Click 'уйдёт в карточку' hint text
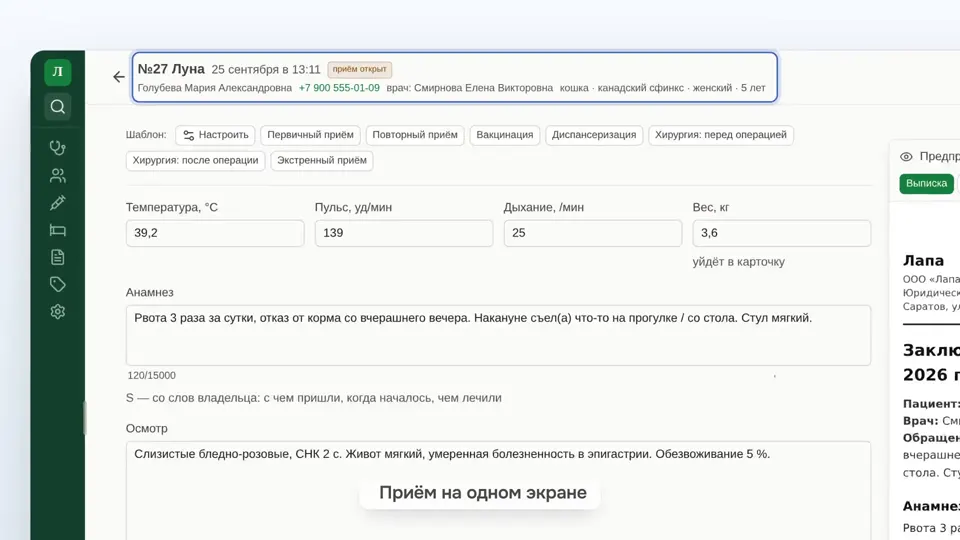This screenshot has width=960, height=540. 738,262
